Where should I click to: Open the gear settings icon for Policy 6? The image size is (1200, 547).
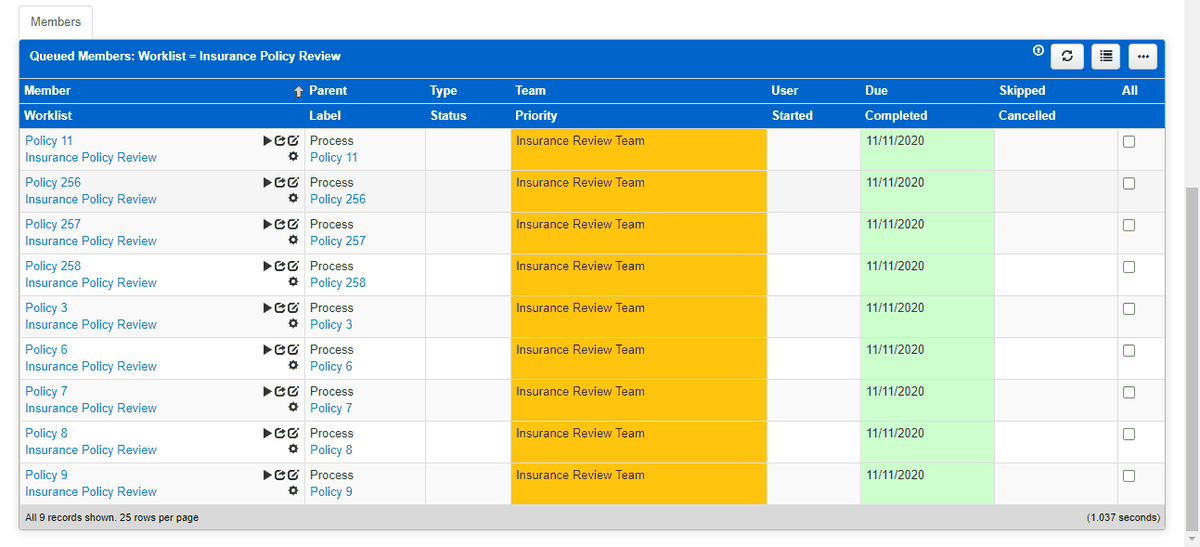pos(293,366)
